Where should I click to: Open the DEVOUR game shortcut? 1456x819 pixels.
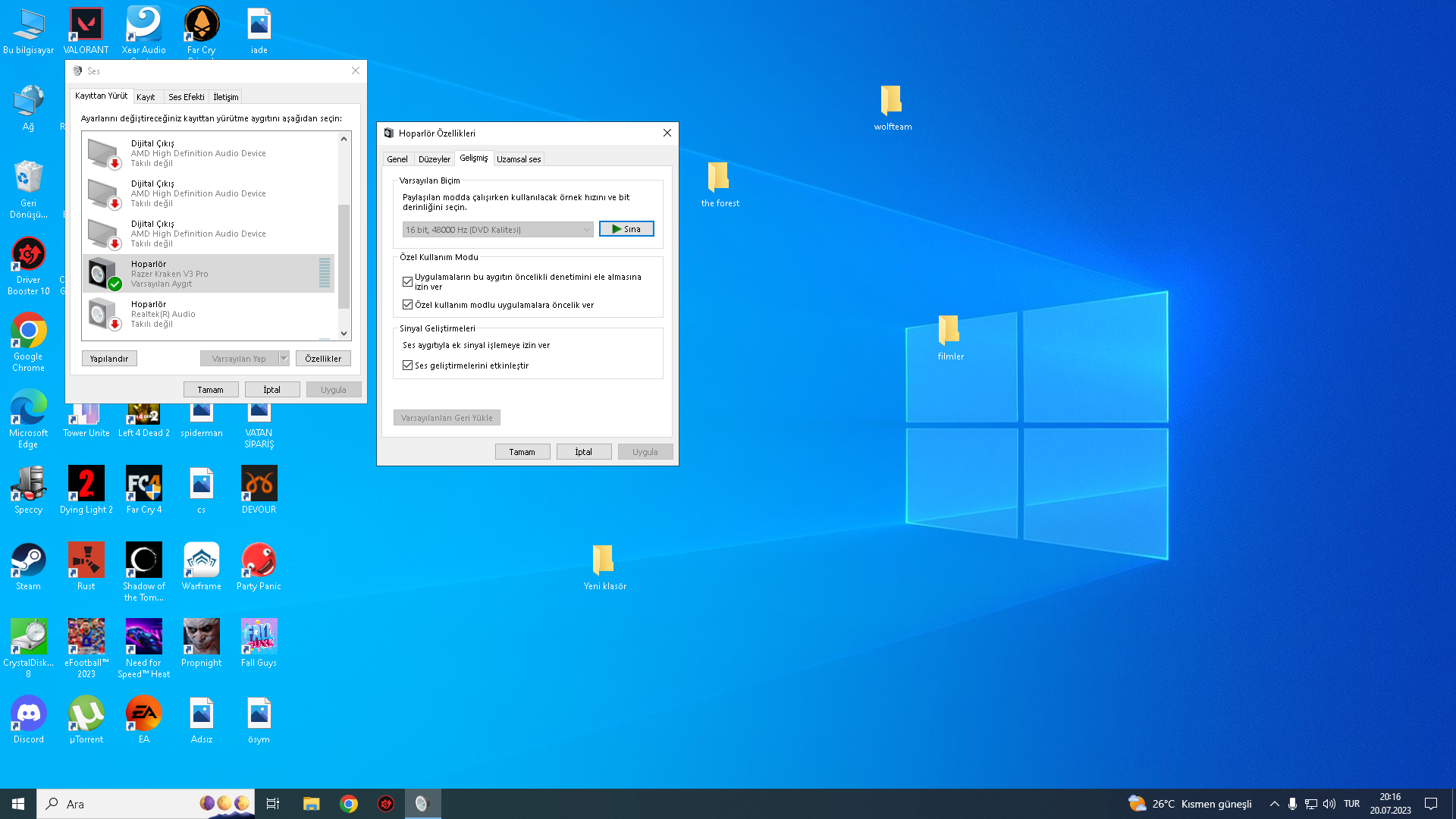pos(259,490)
